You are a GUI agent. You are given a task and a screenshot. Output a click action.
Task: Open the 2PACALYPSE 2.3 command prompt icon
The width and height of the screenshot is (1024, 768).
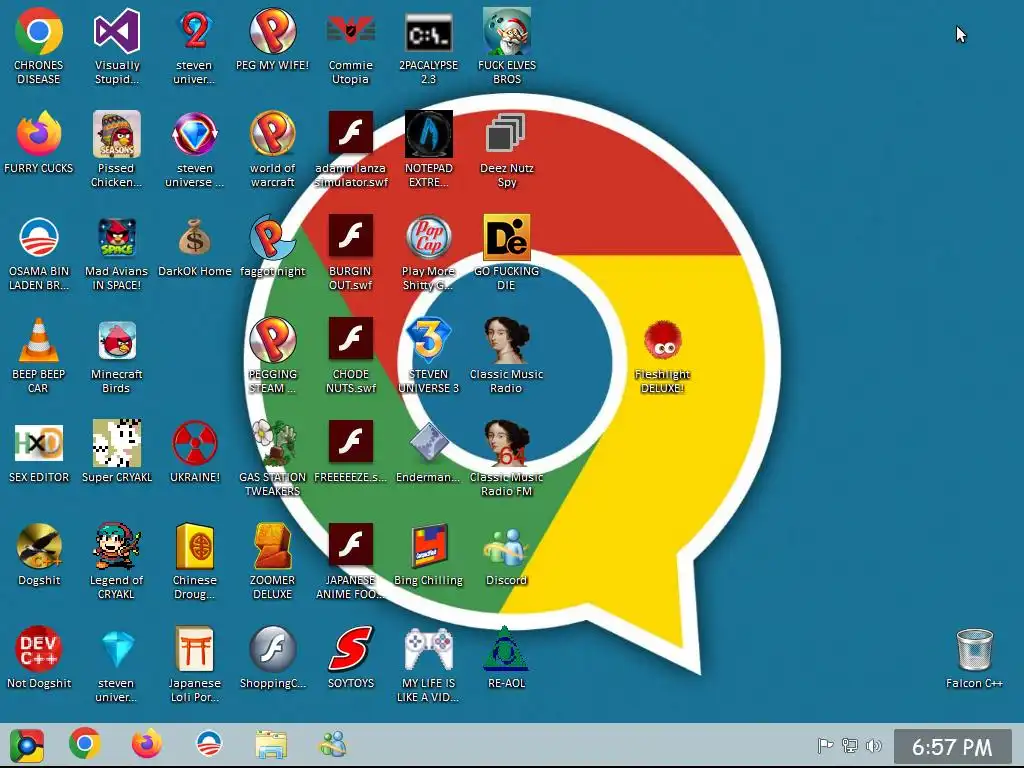click(428, 31)
